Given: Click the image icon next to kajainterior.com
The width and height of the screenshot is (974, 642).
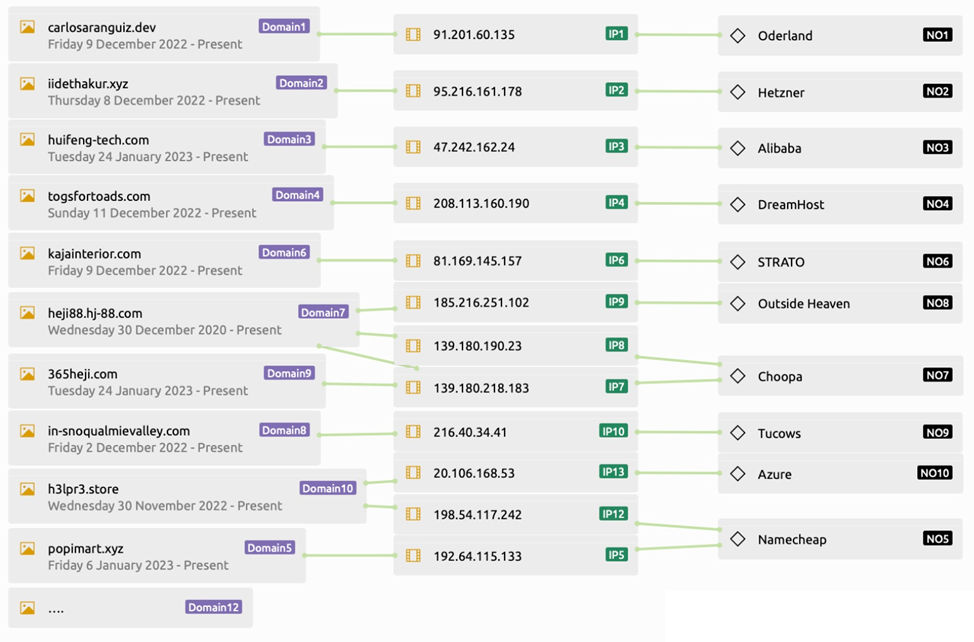Looking at the screenshot, I should pos(27,253).
